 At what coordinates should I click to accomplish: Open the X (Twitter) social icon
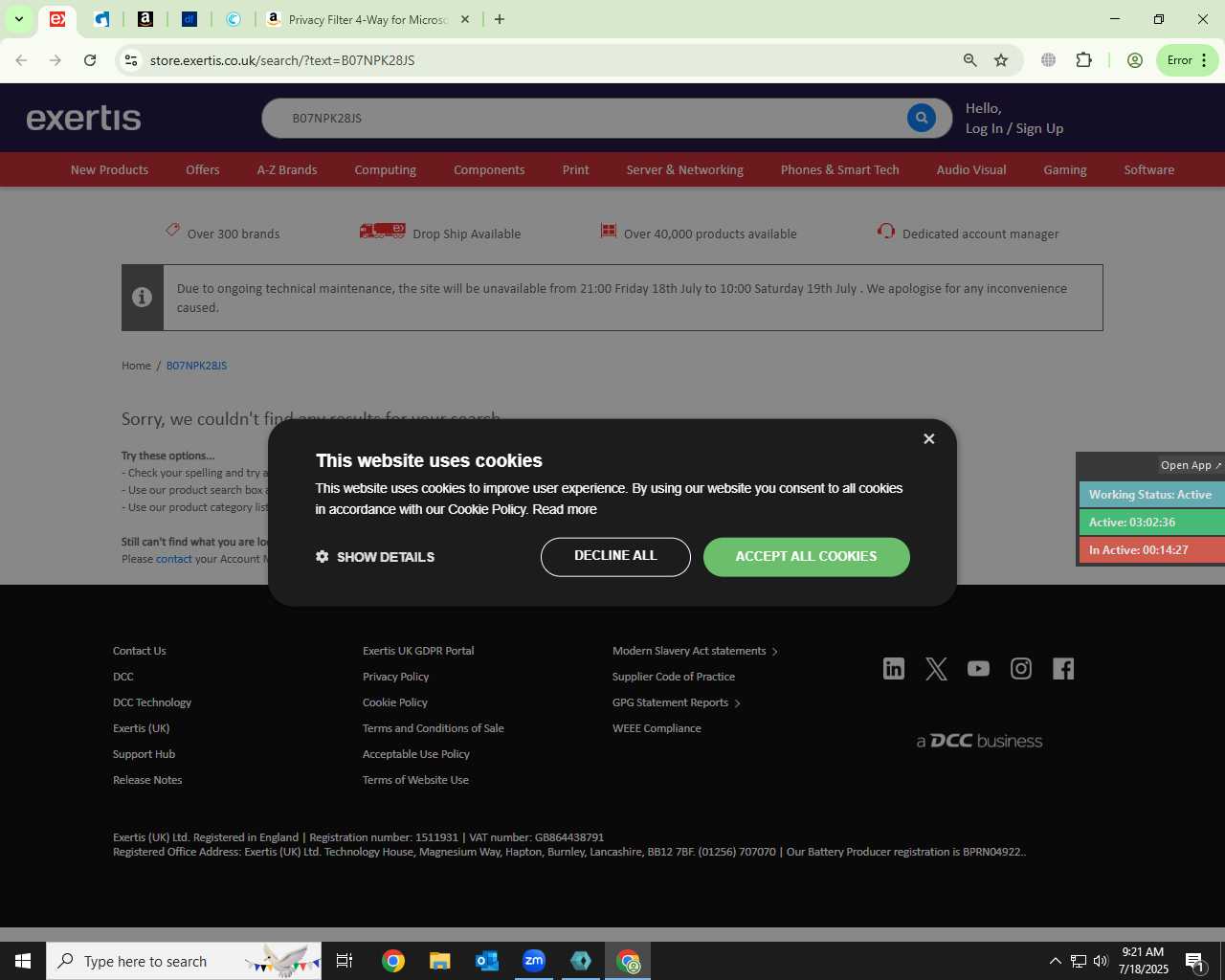936,668
